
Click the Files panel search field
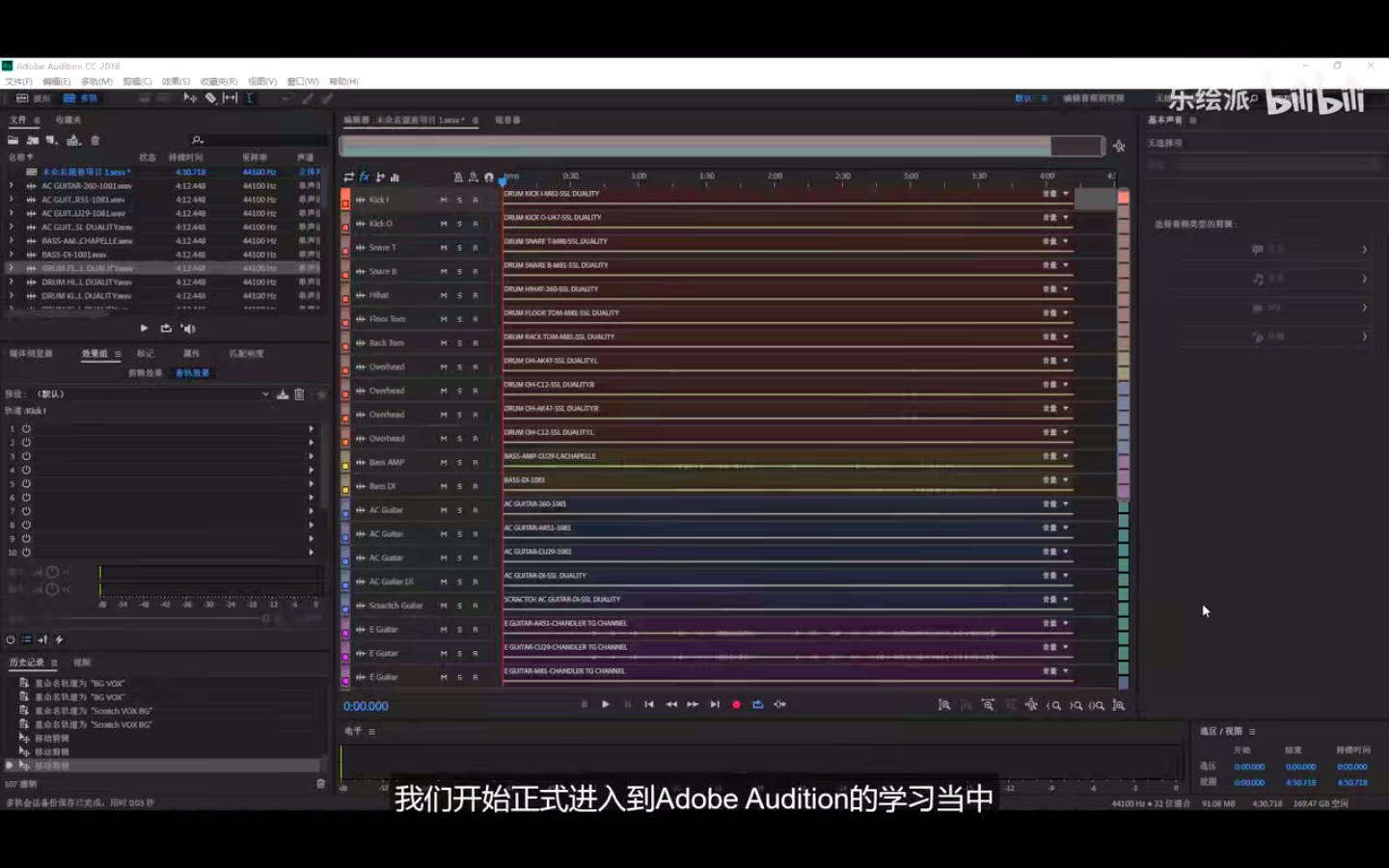259,141
